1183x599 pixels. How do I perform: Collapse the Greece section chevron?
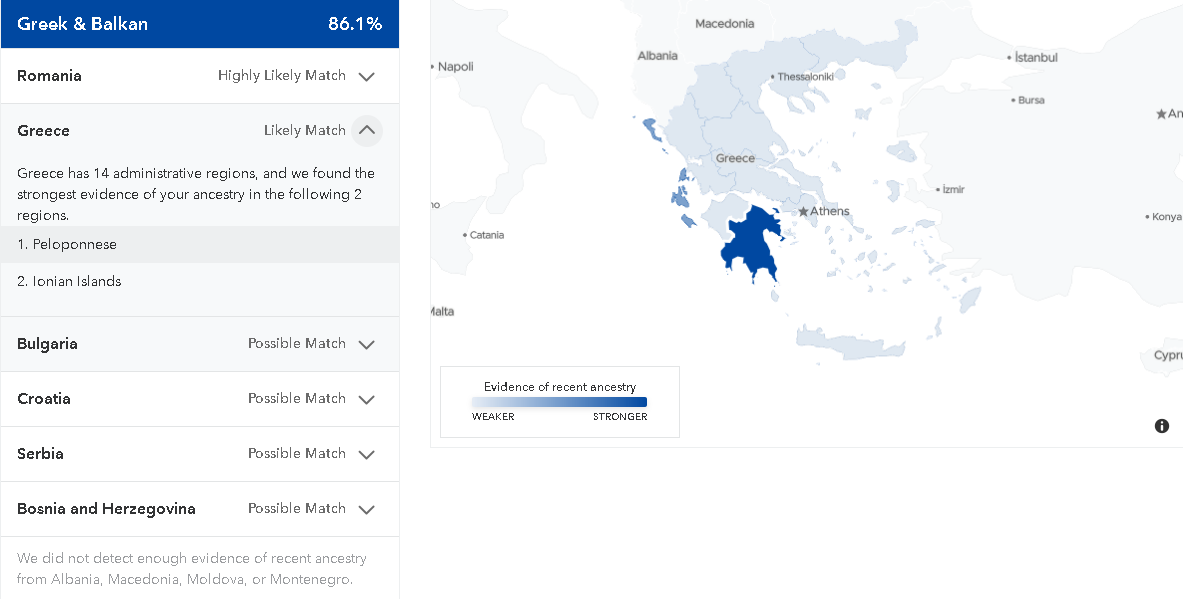point(367,131)
